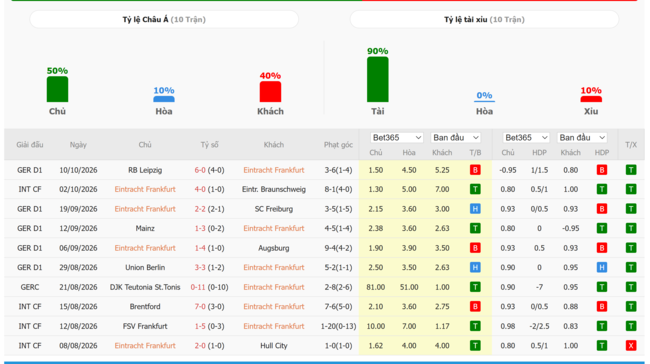Click the HDP T badge in Eintr. Braunschweig row
The image size is (650, 364).
click(x=602, y=189)
